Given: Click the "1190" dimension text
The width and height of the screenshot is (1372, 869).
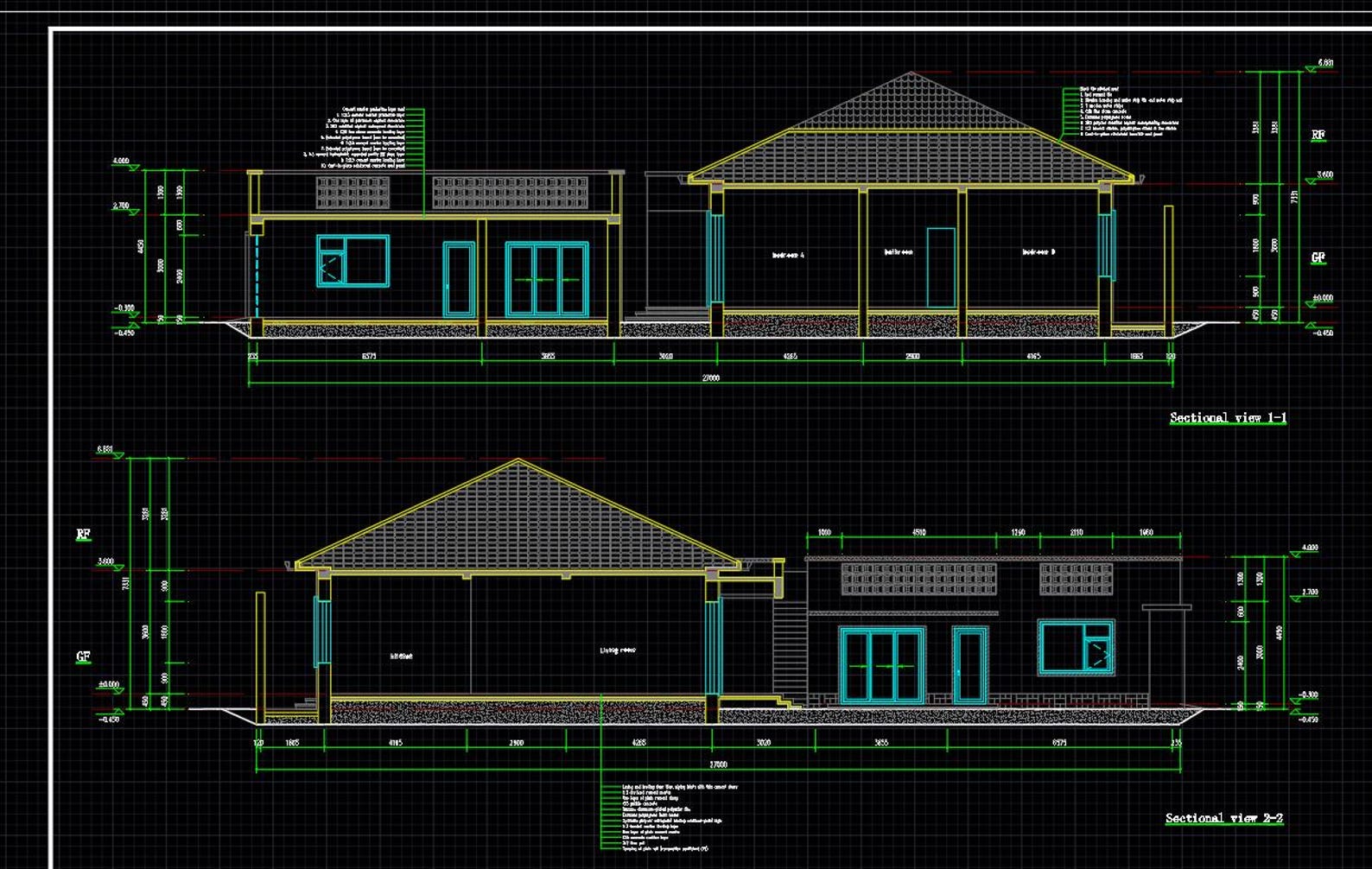Looking at the screenshot, I should pyautogui.click(x=1018, y=532).
